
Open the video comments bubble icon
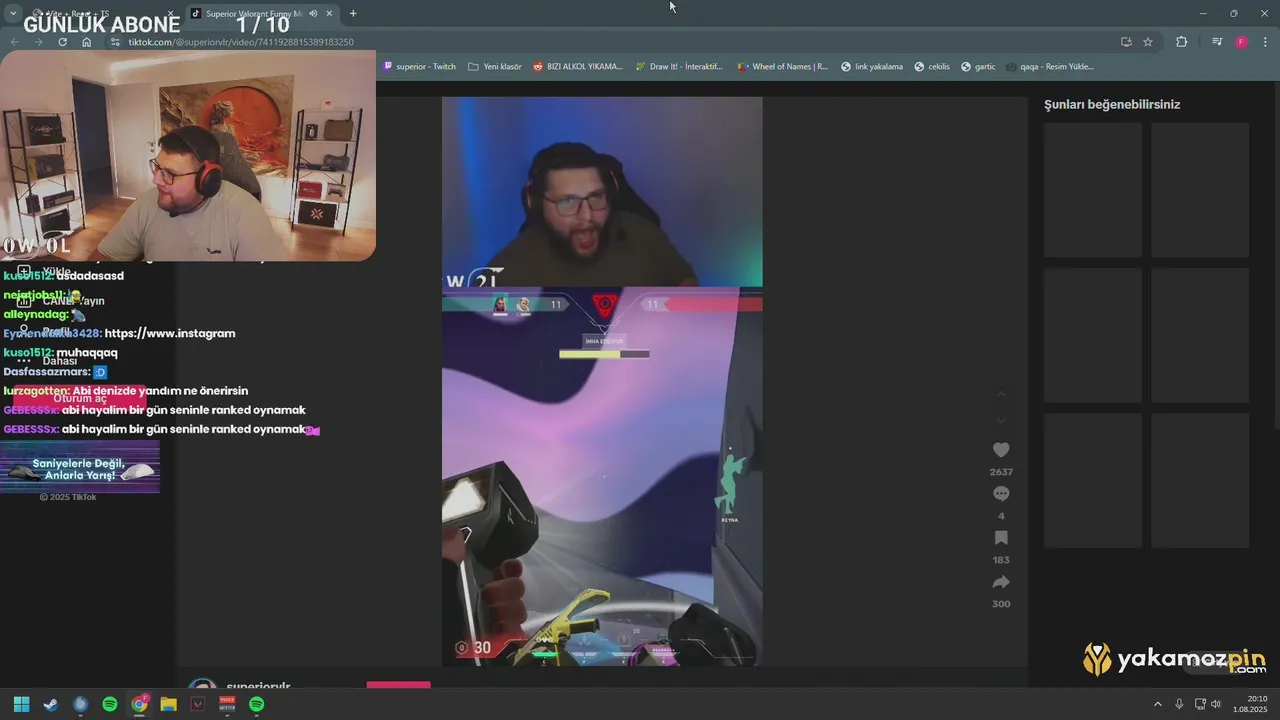coord(1001,494)
